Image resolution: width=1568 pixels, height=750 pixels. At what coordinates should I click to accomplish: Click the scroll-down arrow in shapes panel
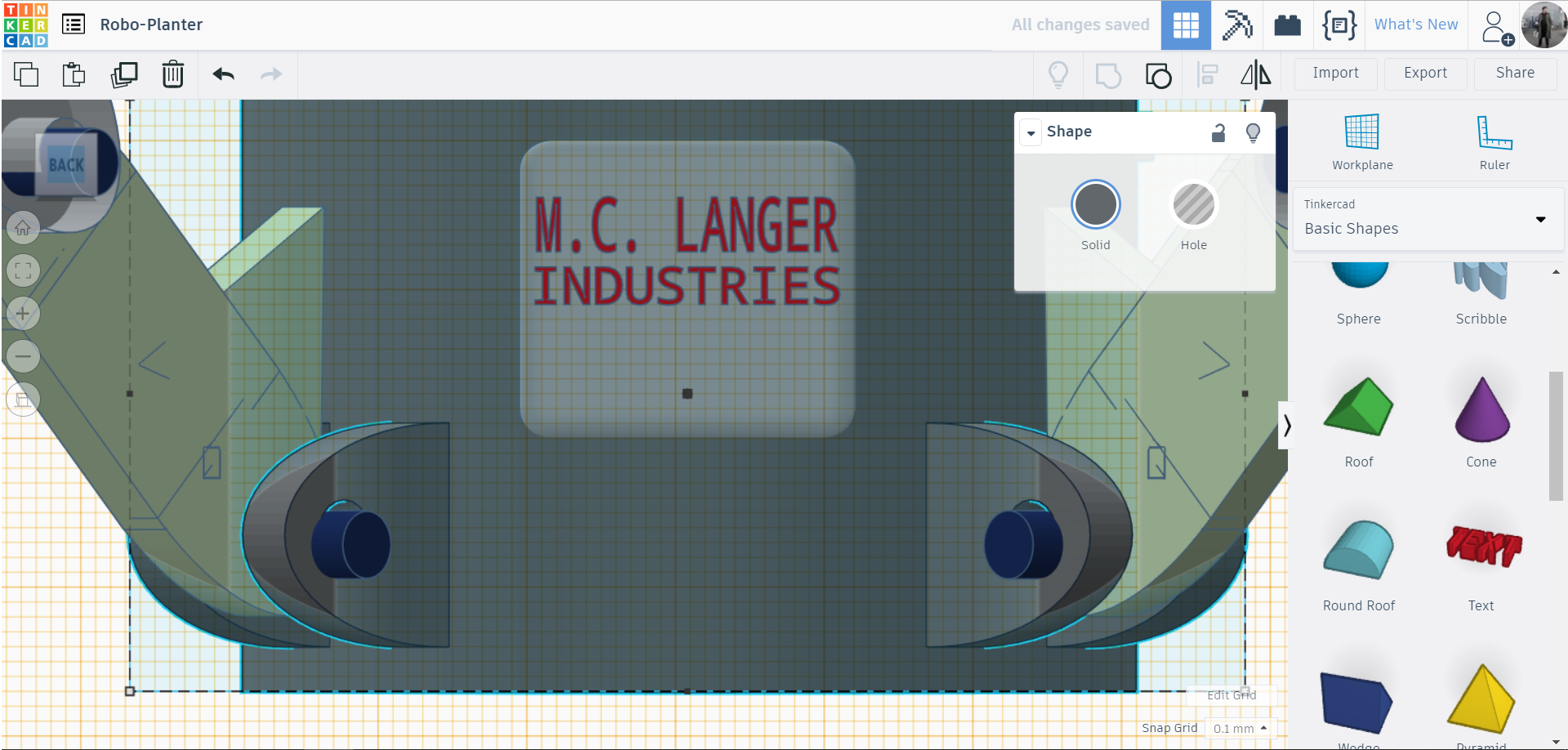click(1556, 742)
